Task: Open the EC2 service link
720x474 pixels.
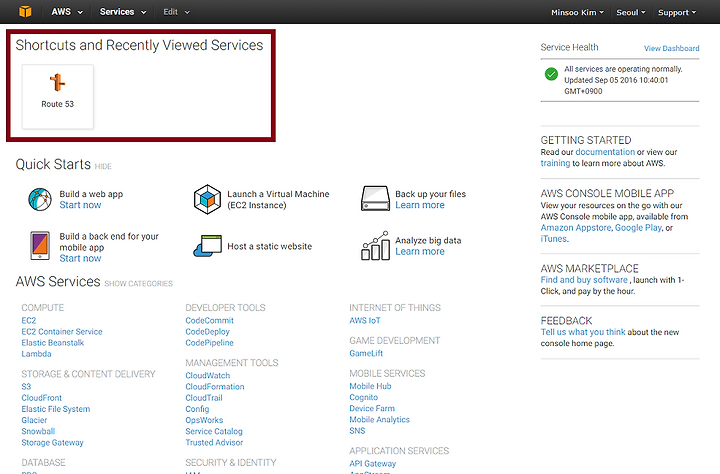Action: coord(28,320)
